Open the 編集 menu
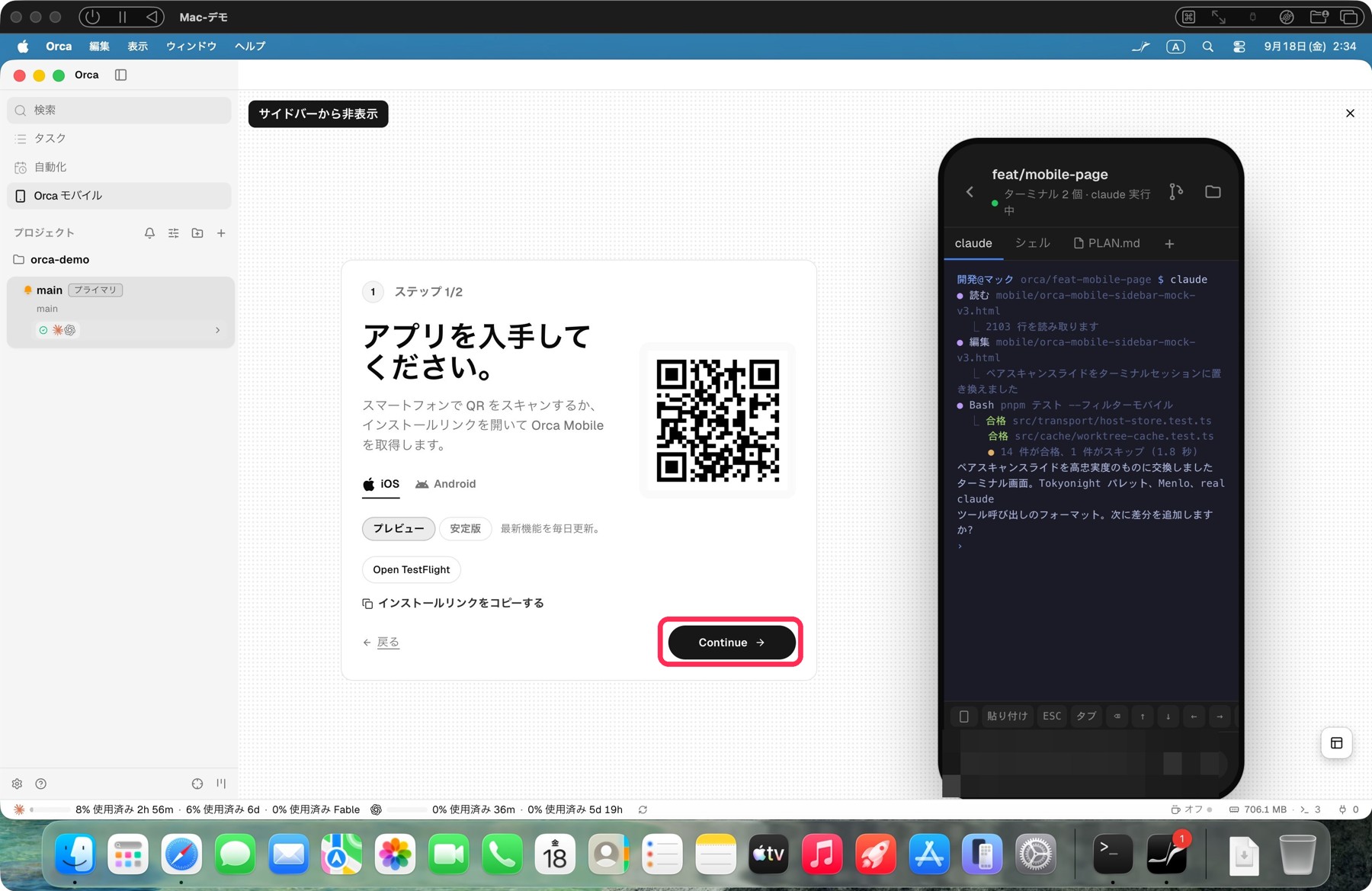 99,46
